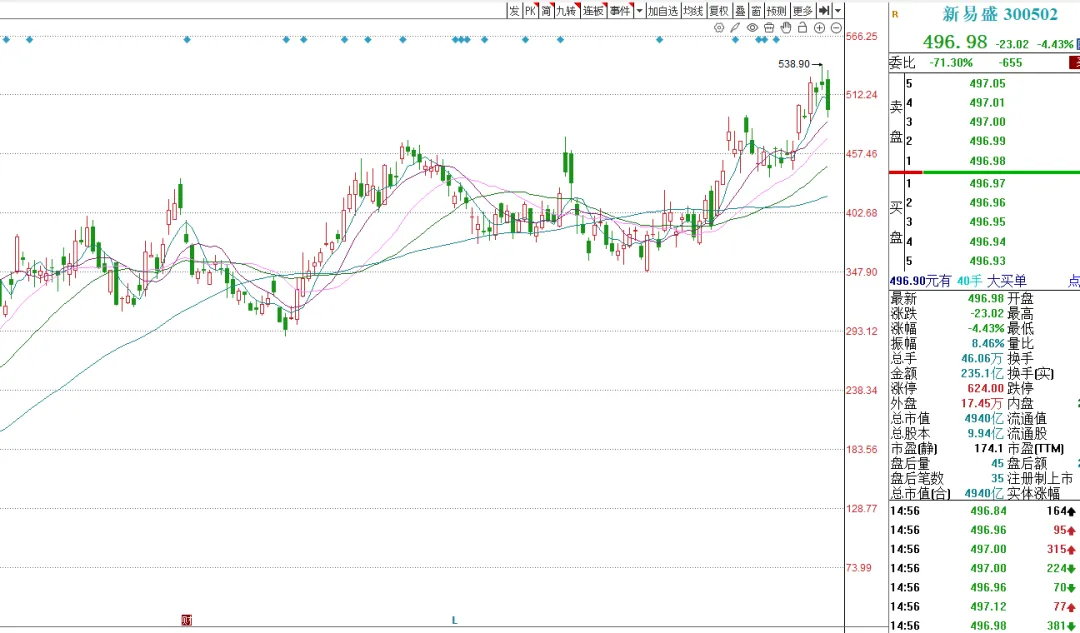Click current price 496.98 headline
The image size is (1080, 633).
pos(955,43)
